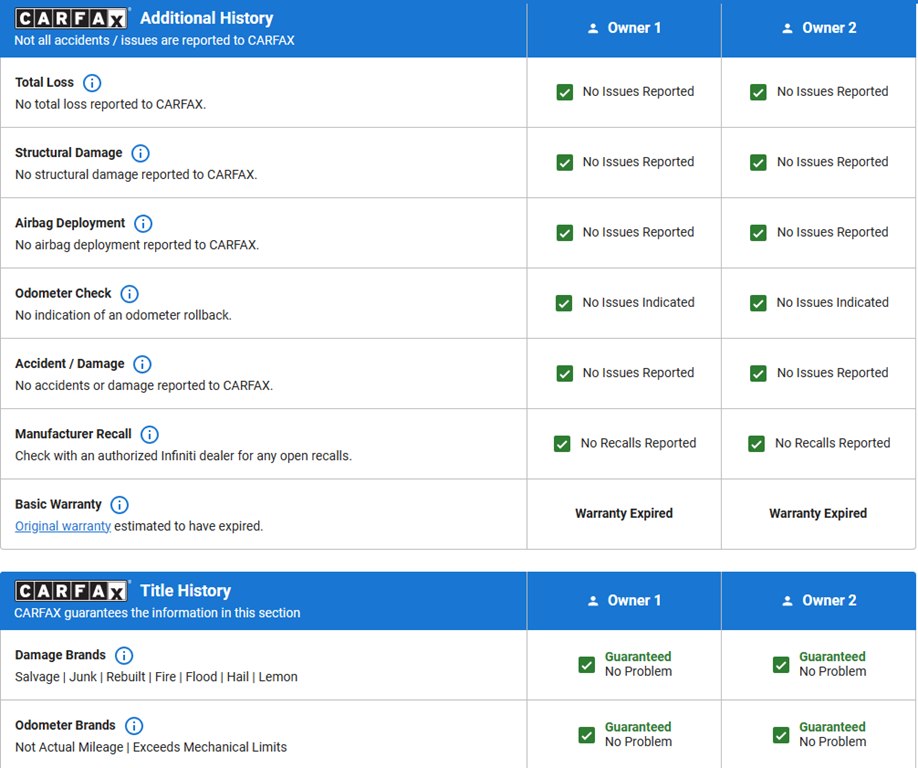Click the Basic Warranty info icon
Viewport: 918px width, 768px height.
(119, 504)
